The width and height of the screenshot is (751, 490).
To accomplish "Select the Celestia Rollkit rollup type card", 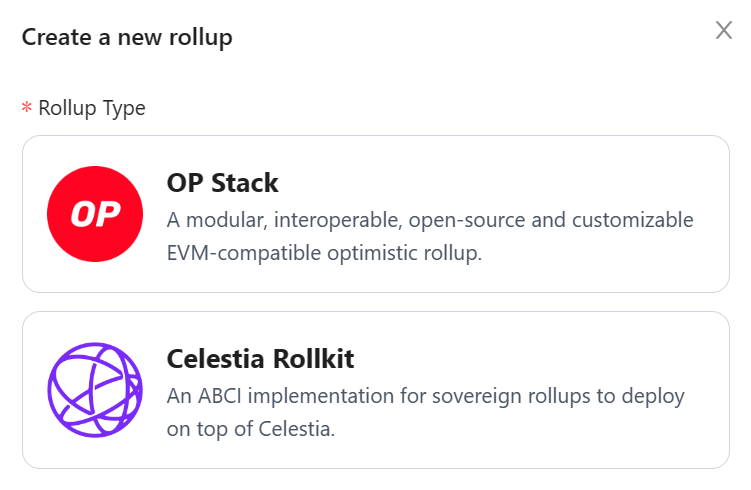I will (x=376, y=390).
